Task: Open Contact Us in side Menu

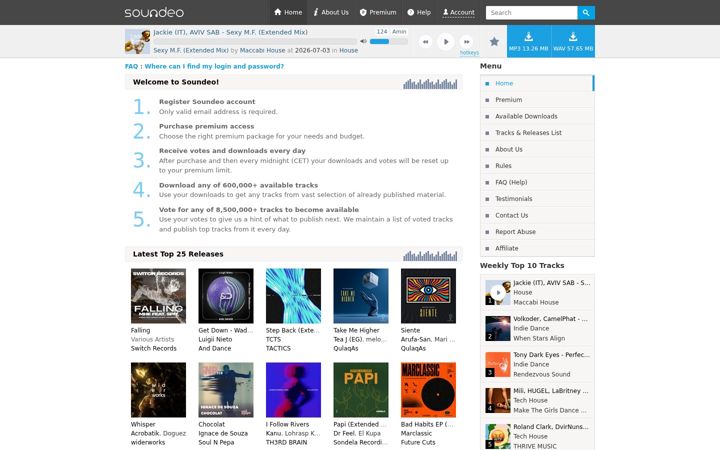Action: pyautogui.click(x=537, y=215)
